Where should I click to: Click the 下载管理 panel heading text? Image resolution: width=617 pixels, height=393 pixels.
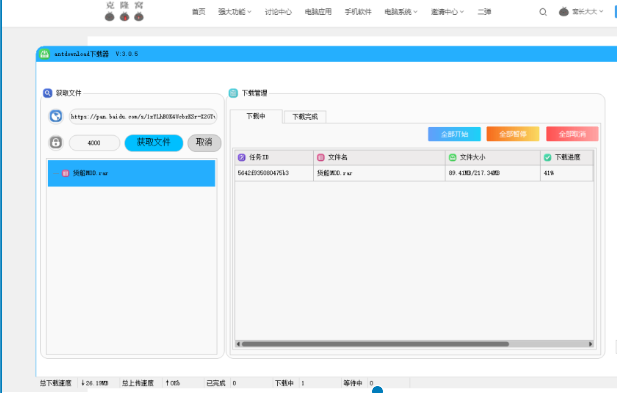pos(255,93)
